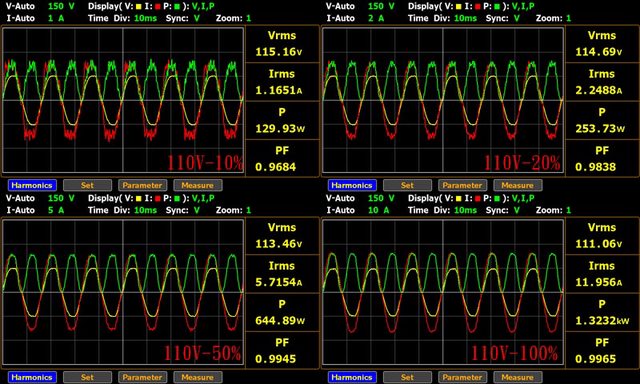Image resolution: width=640 pixels, height=384 pixels.
Task: Open Harmonics in the 110V-20% panel
Action: [352, 185]
